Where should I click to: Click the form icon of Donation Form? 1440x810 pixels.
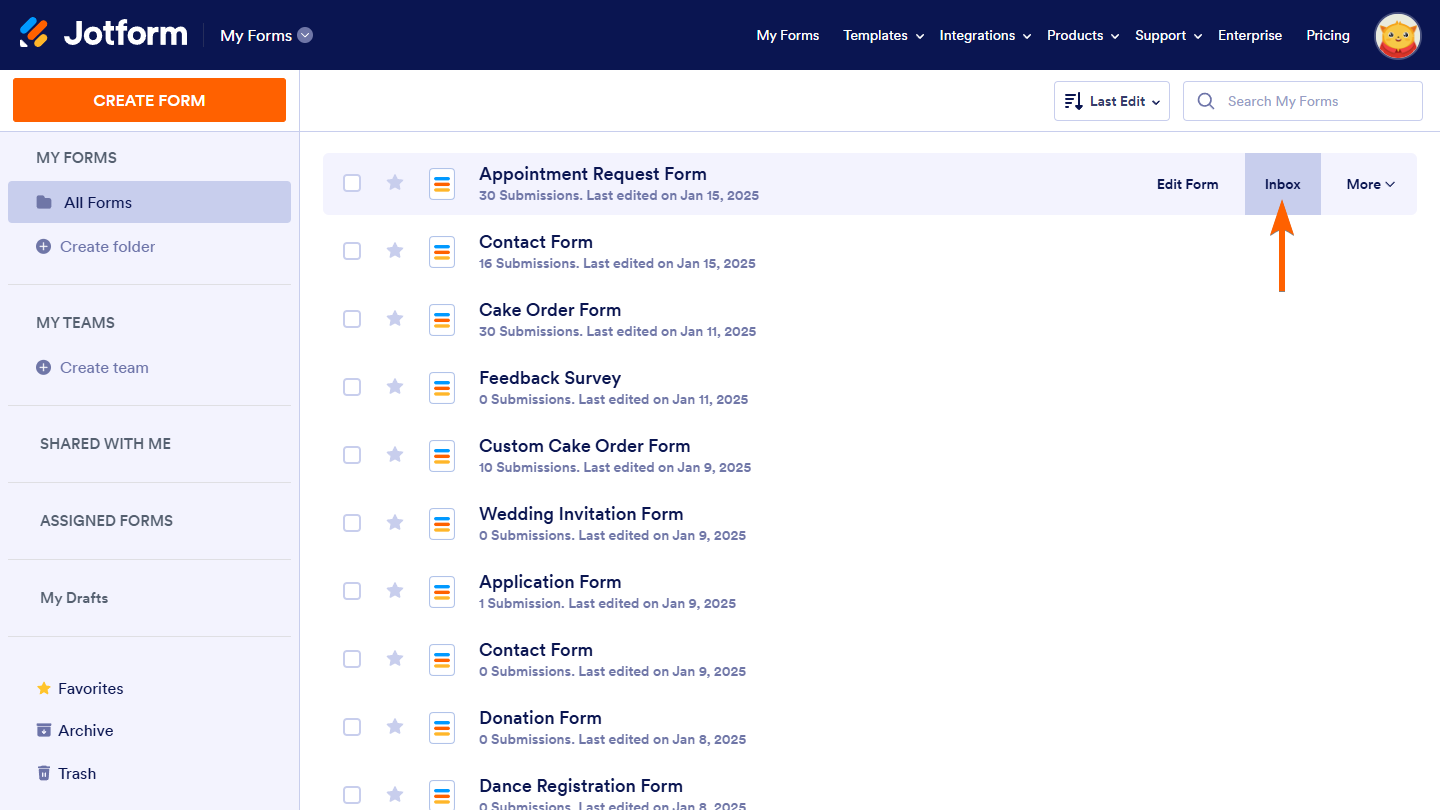(x=442, y=728)
